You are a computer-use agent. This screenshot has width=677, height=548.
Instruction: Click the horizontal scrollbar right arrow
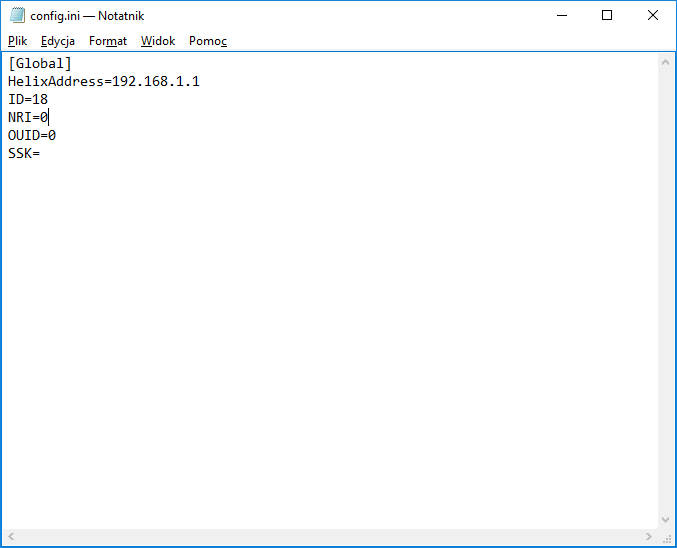point(650,538)
